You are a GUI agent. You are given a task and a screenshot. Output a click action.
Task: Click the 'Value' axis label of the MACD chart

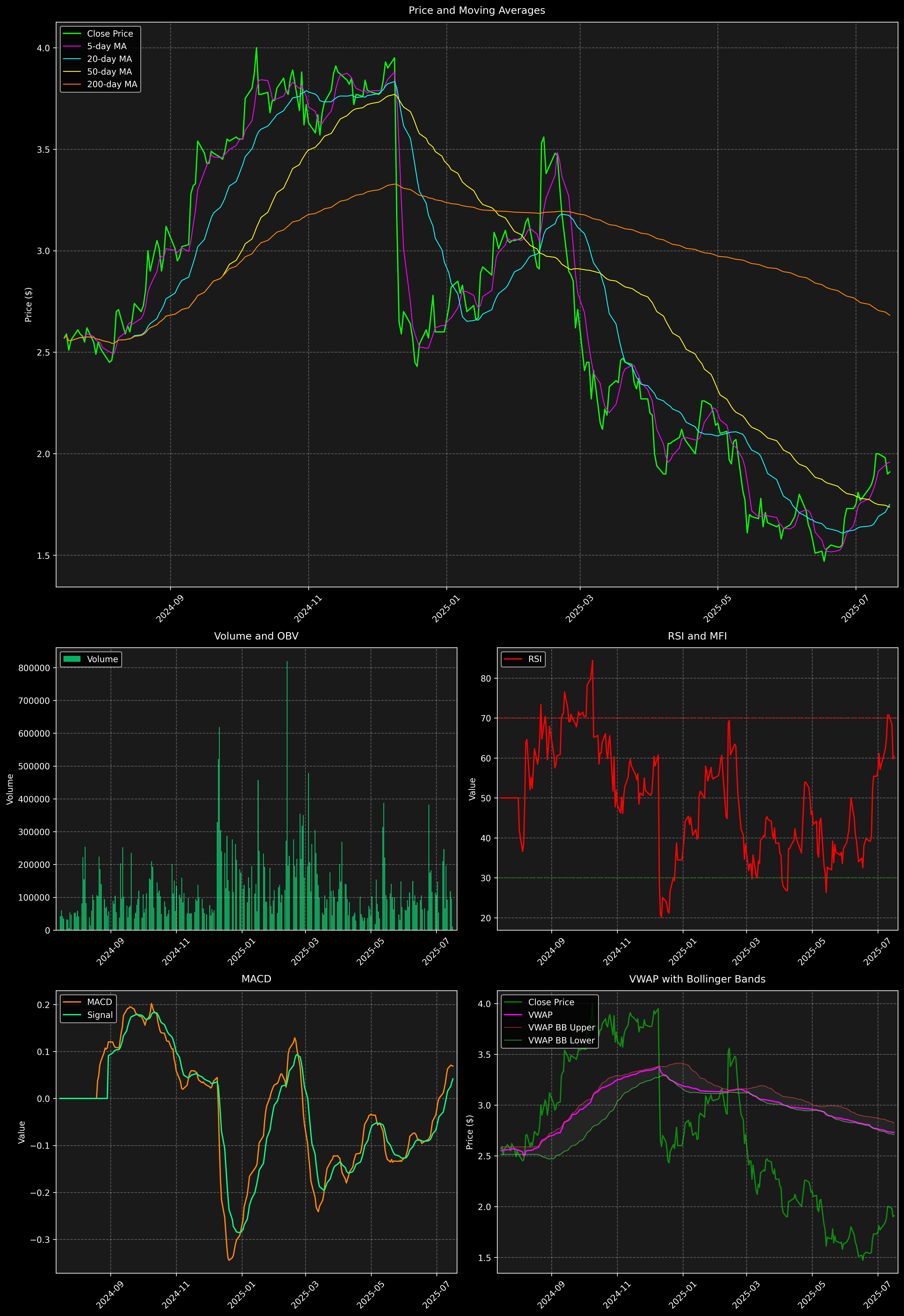tap(21, 1132)
